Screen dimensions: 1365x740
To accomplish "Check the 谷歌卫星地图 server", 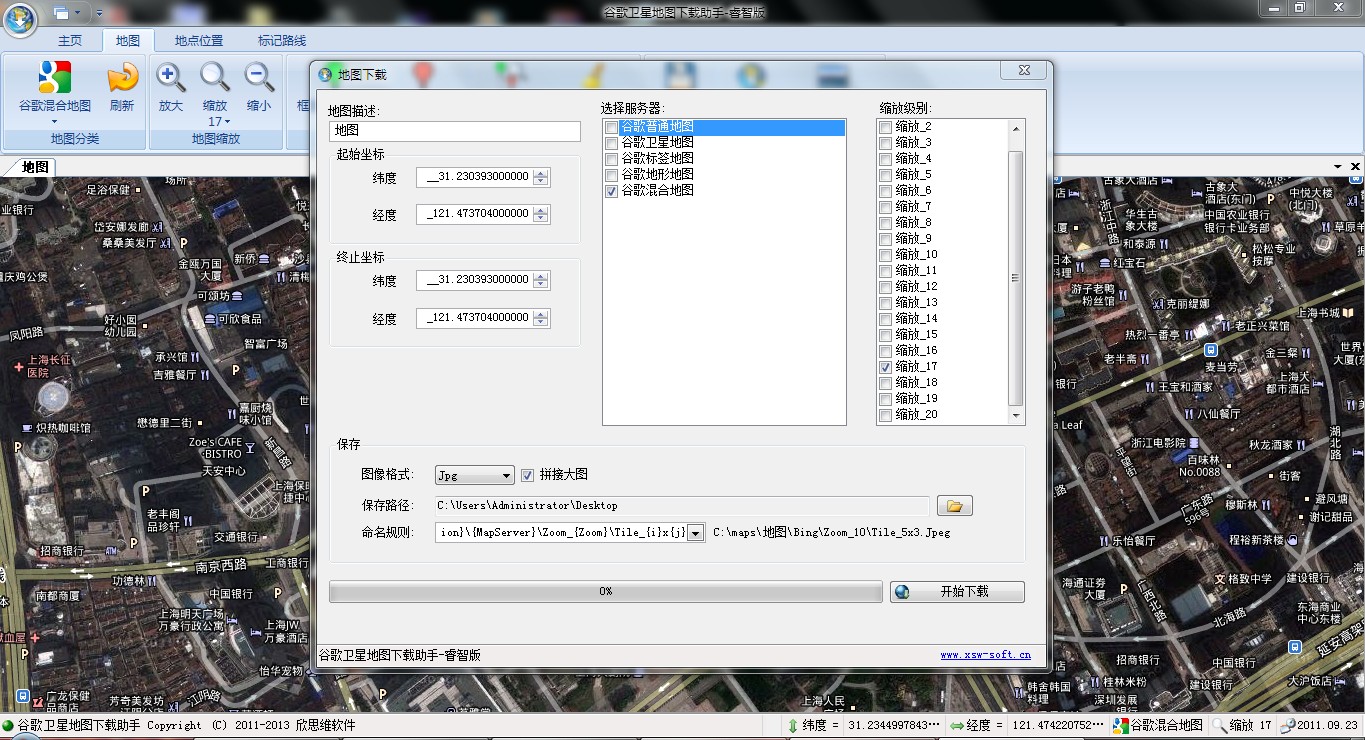I will click(x=611, y=143).
